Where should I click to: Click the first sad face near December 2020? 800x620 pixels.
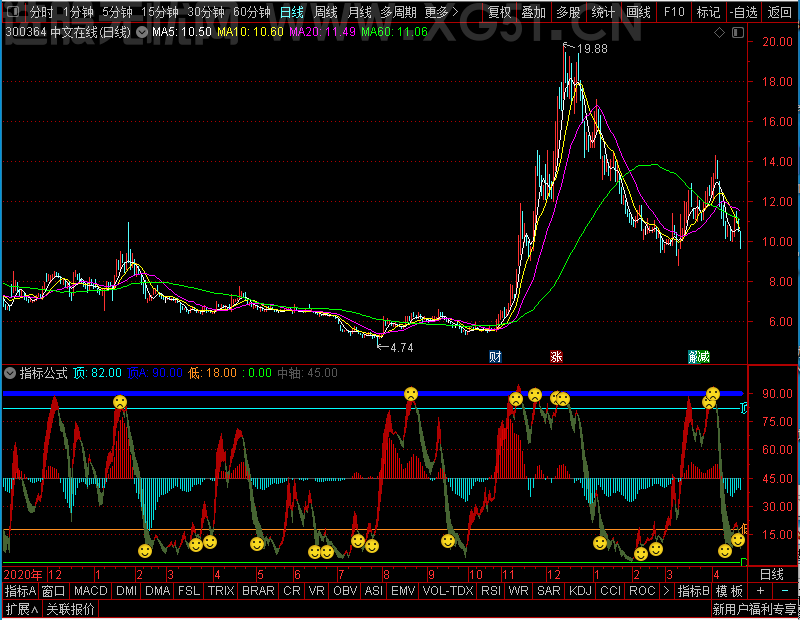tap(120, 402)
